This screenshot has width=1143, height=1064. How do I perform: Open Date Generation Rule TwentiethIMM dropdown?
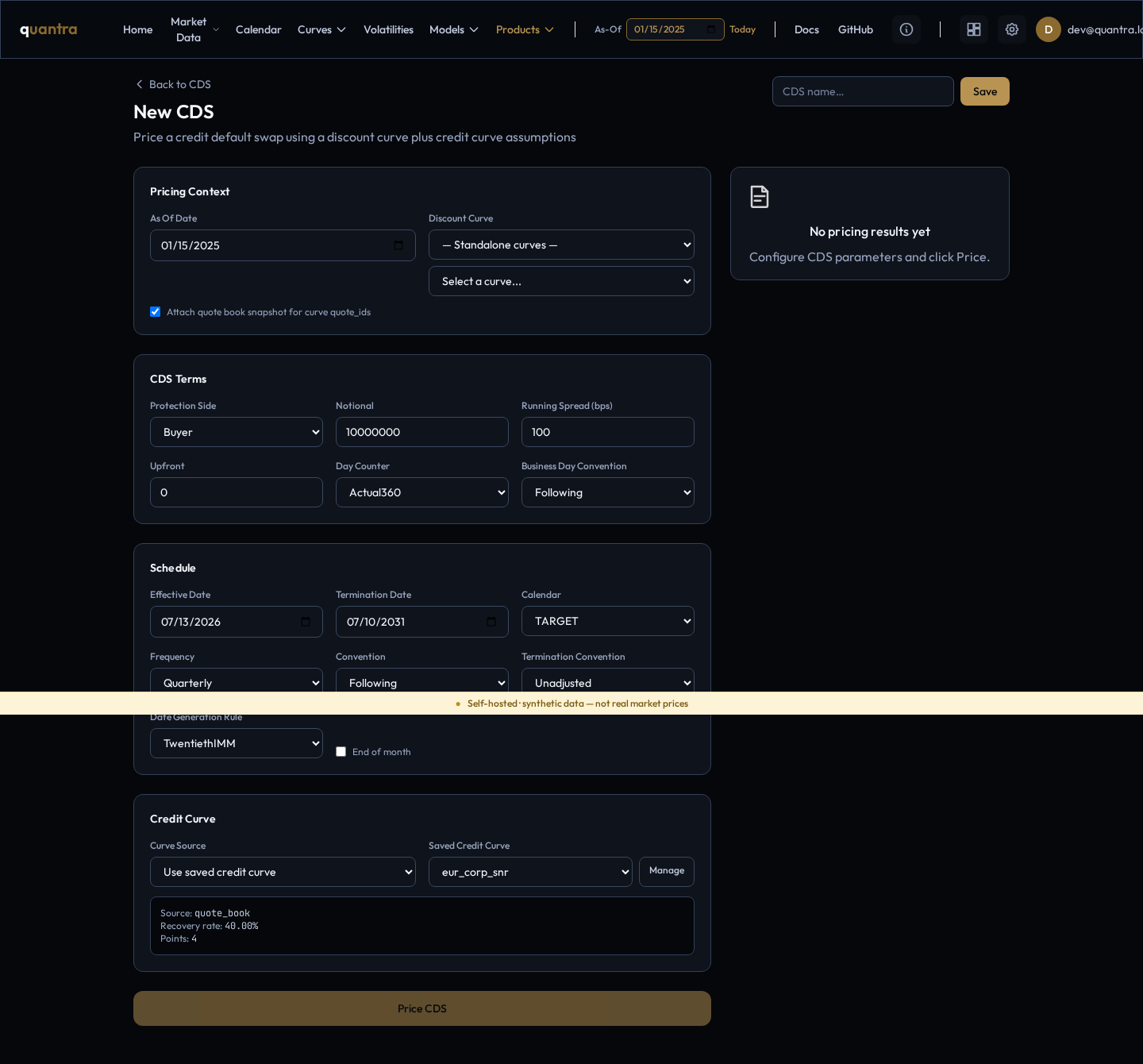237,743
